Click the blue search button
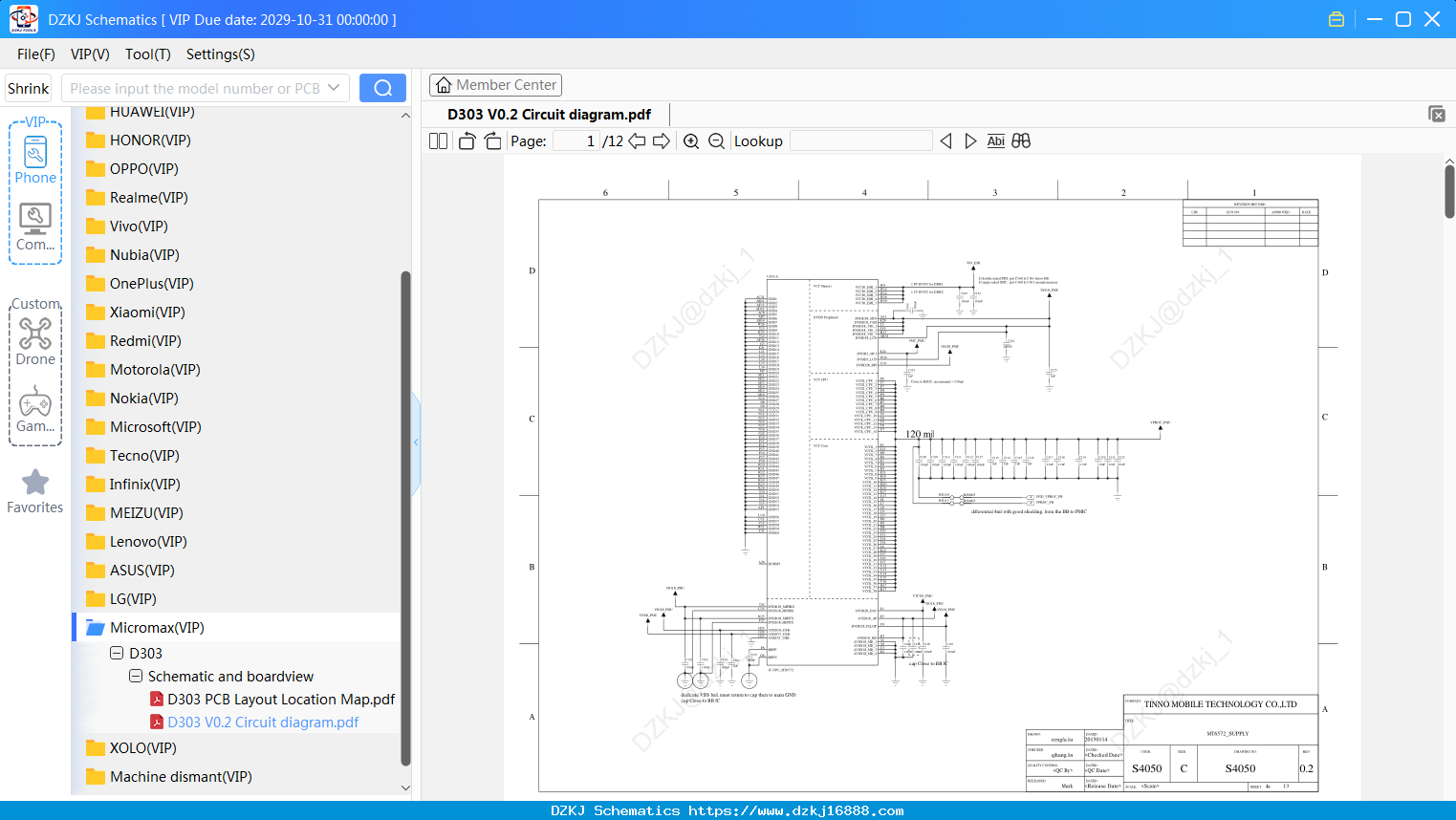This screenshot has height=820, width=1456. point(382,88)
